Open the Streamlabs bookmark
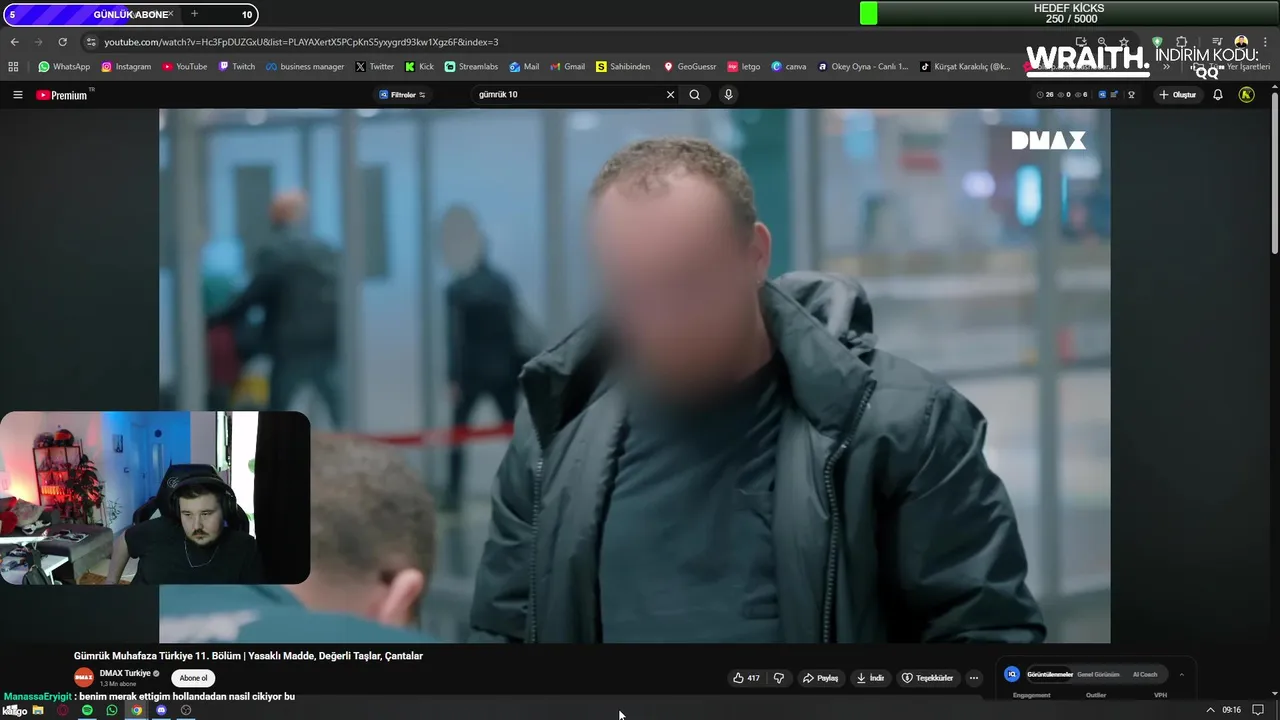 [471, 67]
